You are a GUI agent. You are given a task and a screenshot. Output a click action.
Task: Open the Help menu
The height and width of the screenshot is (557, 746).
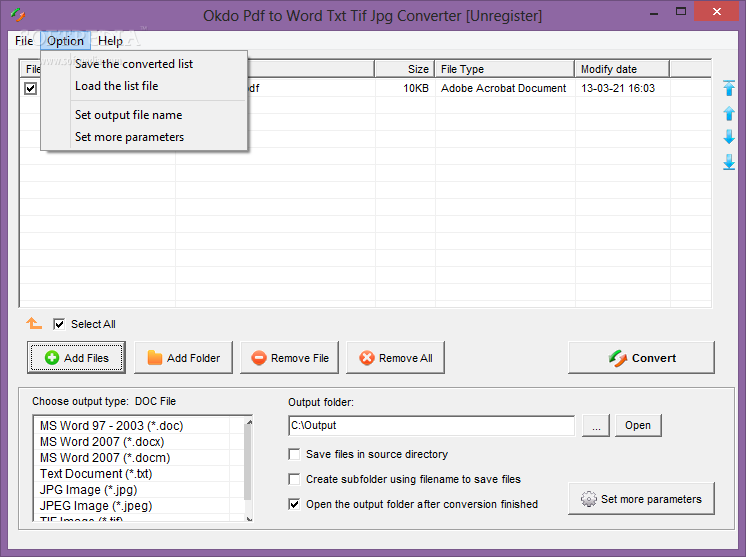110,41
